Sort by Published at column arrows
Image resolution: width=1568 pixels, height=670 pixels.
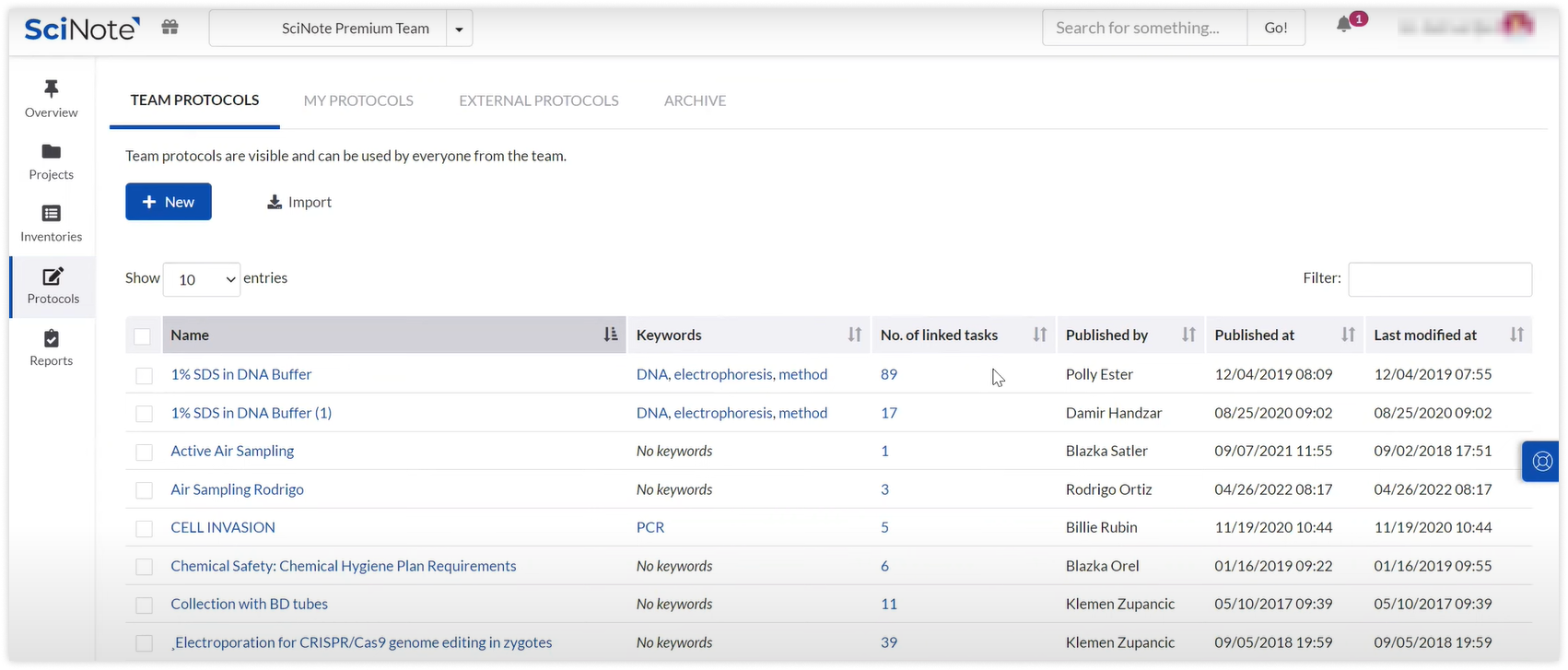coord(1348,335)
